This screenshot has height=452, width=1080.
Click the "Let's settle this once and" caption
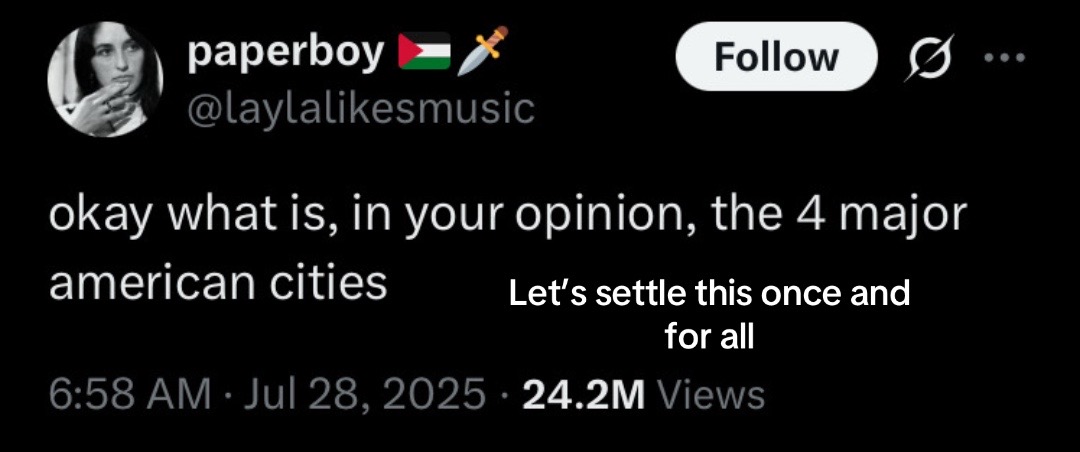tap(709, 294)
